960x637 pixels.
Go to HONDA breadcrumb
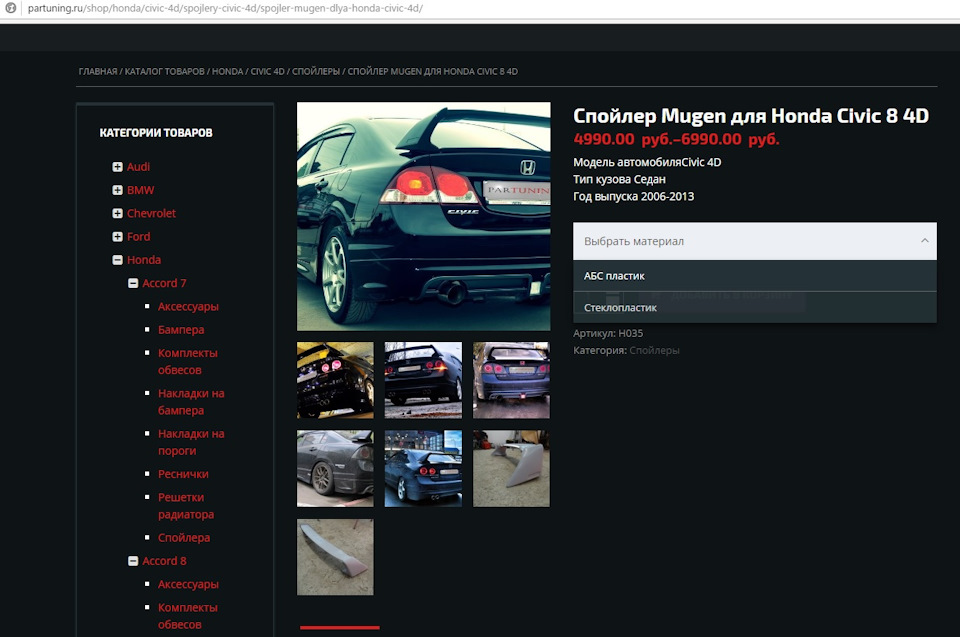coord(228,72)
